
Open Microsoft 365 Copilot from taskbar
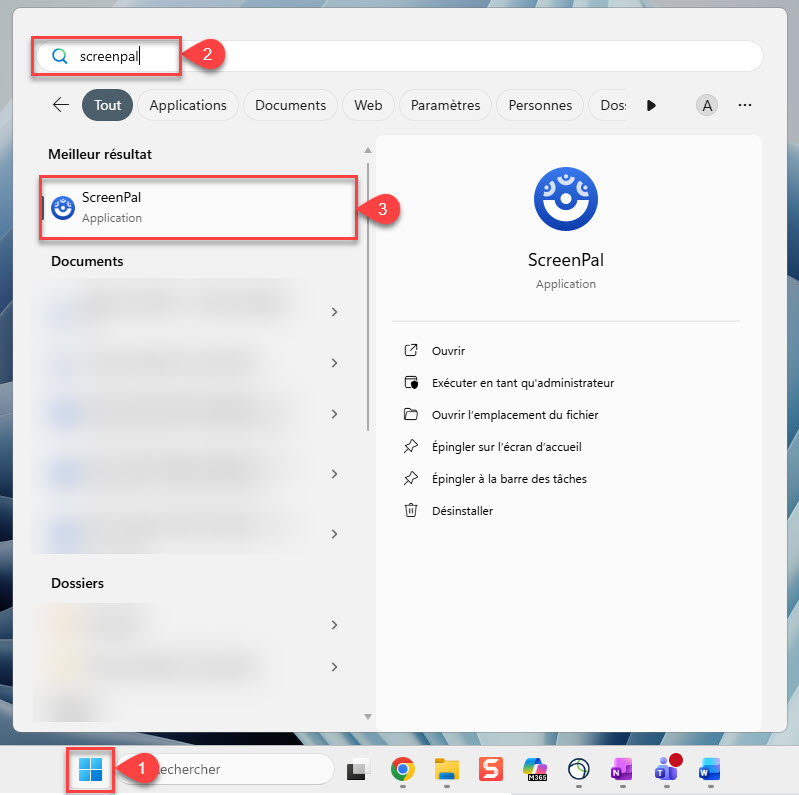tap(535, 770)
